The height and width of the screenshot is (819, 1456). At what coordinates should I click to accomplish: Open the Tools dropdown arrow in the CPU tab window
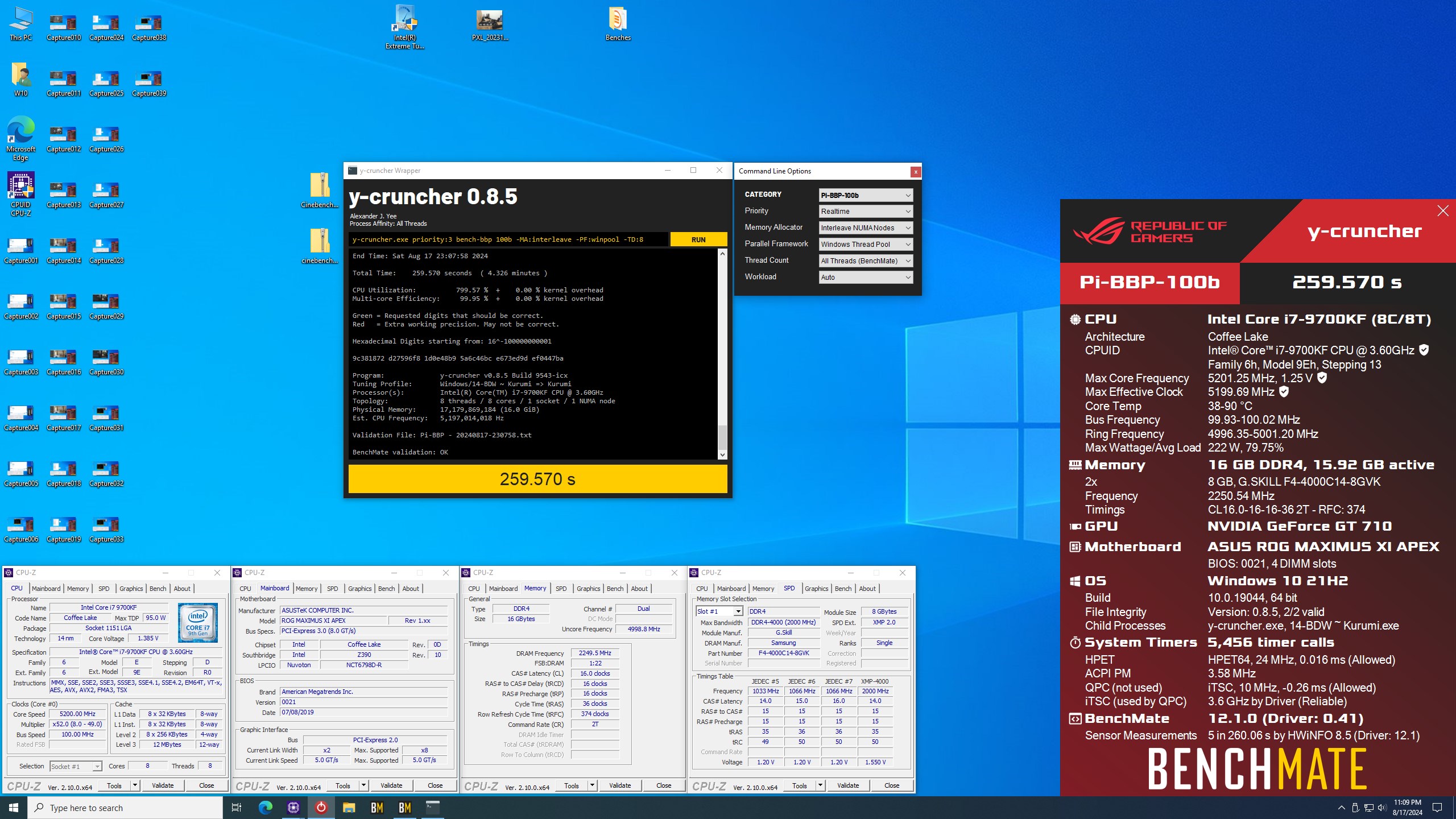(135, 785)
